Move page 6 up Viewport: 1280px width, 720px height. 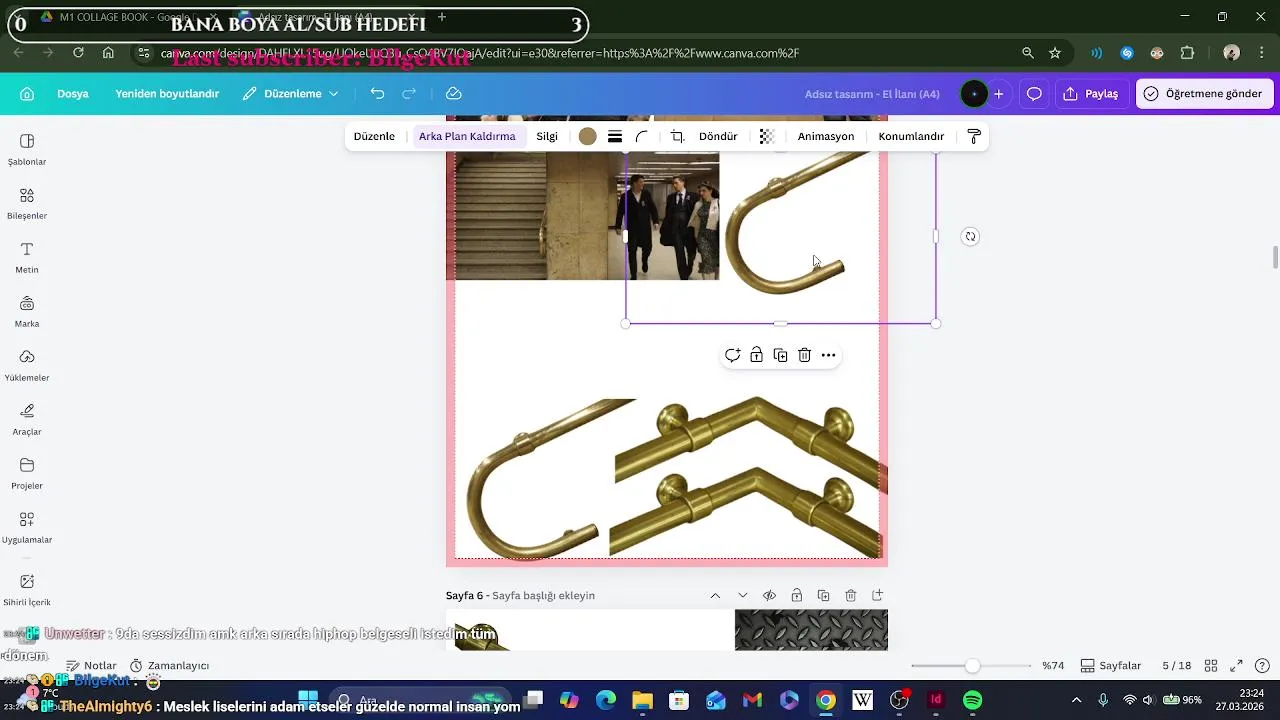point(715,595)
